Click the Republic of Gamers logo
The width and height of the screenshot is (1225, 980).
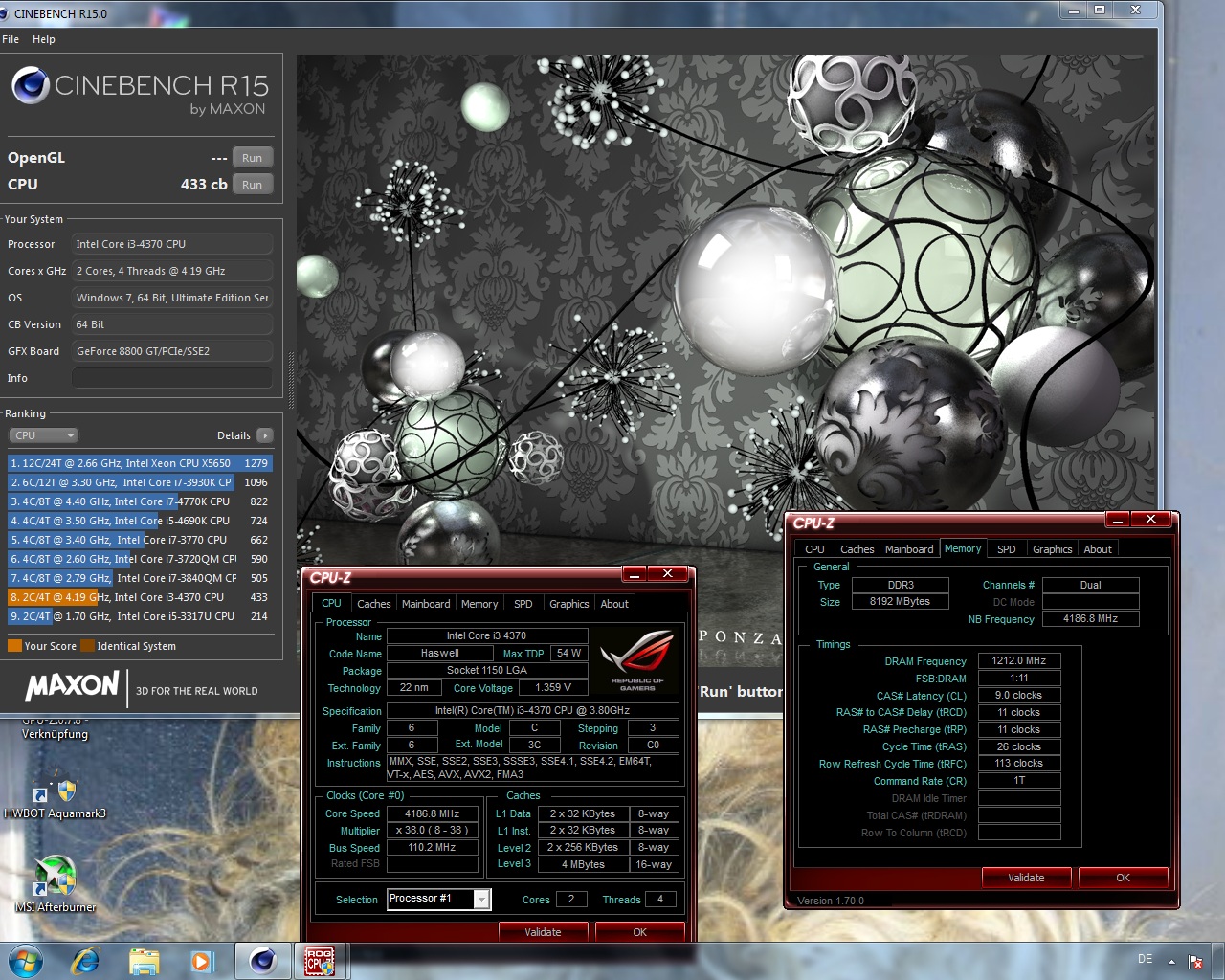[637, 661]
